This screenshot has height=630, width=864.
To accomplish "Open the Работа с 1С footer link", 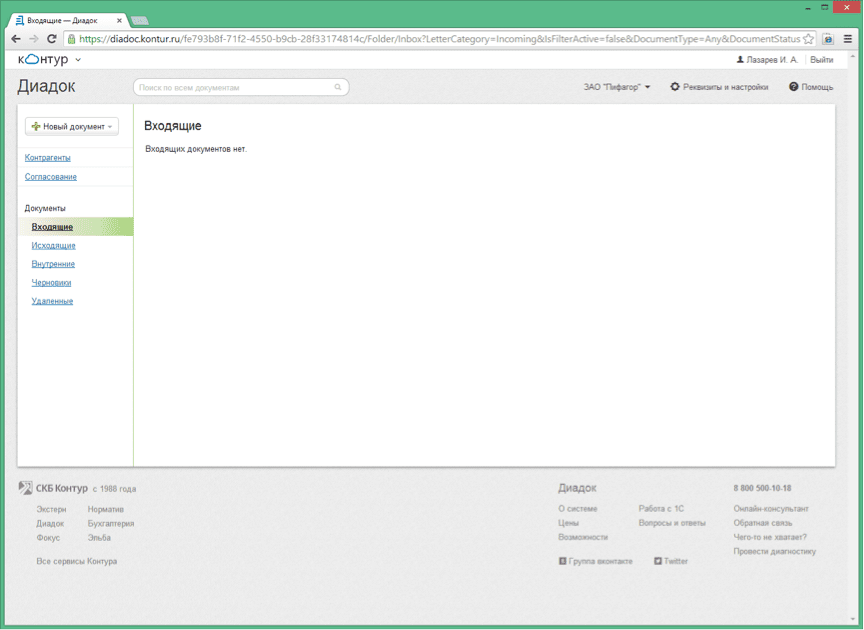I will point(661,508).
